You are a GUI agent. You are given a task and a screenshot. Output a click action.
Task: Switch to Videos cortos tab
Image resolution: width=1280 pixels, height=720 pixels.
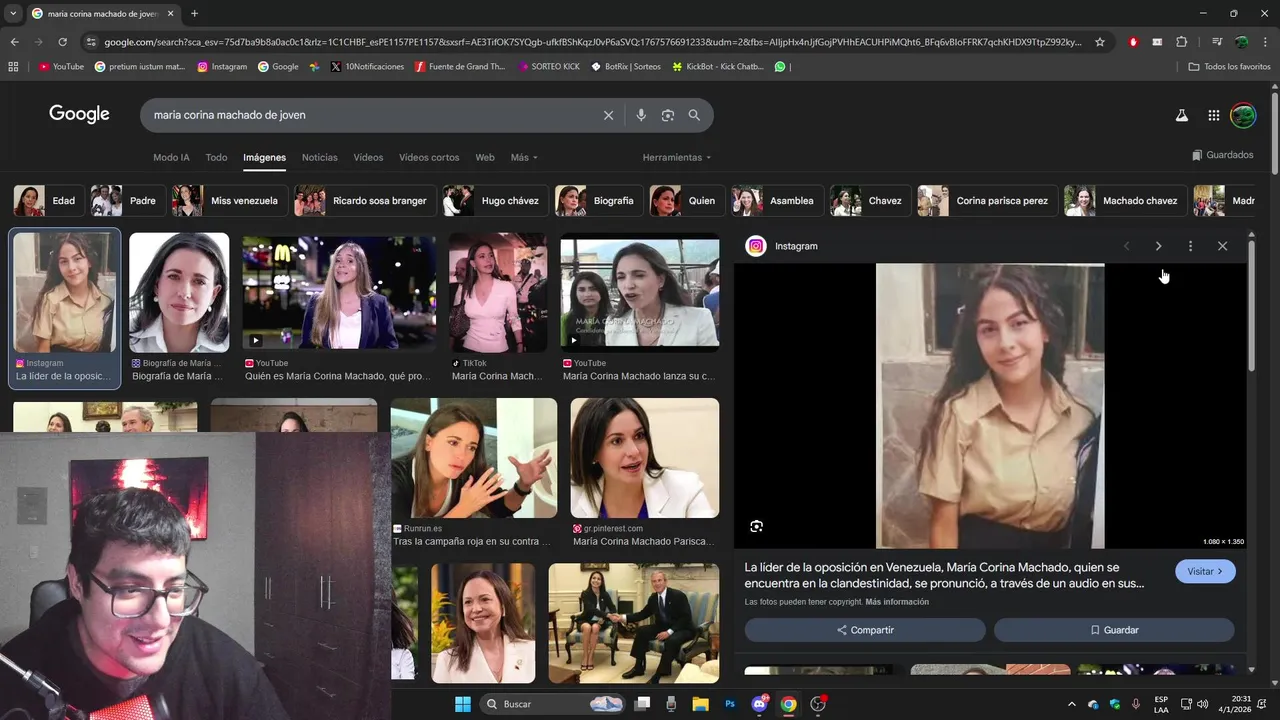pos(429,158)
